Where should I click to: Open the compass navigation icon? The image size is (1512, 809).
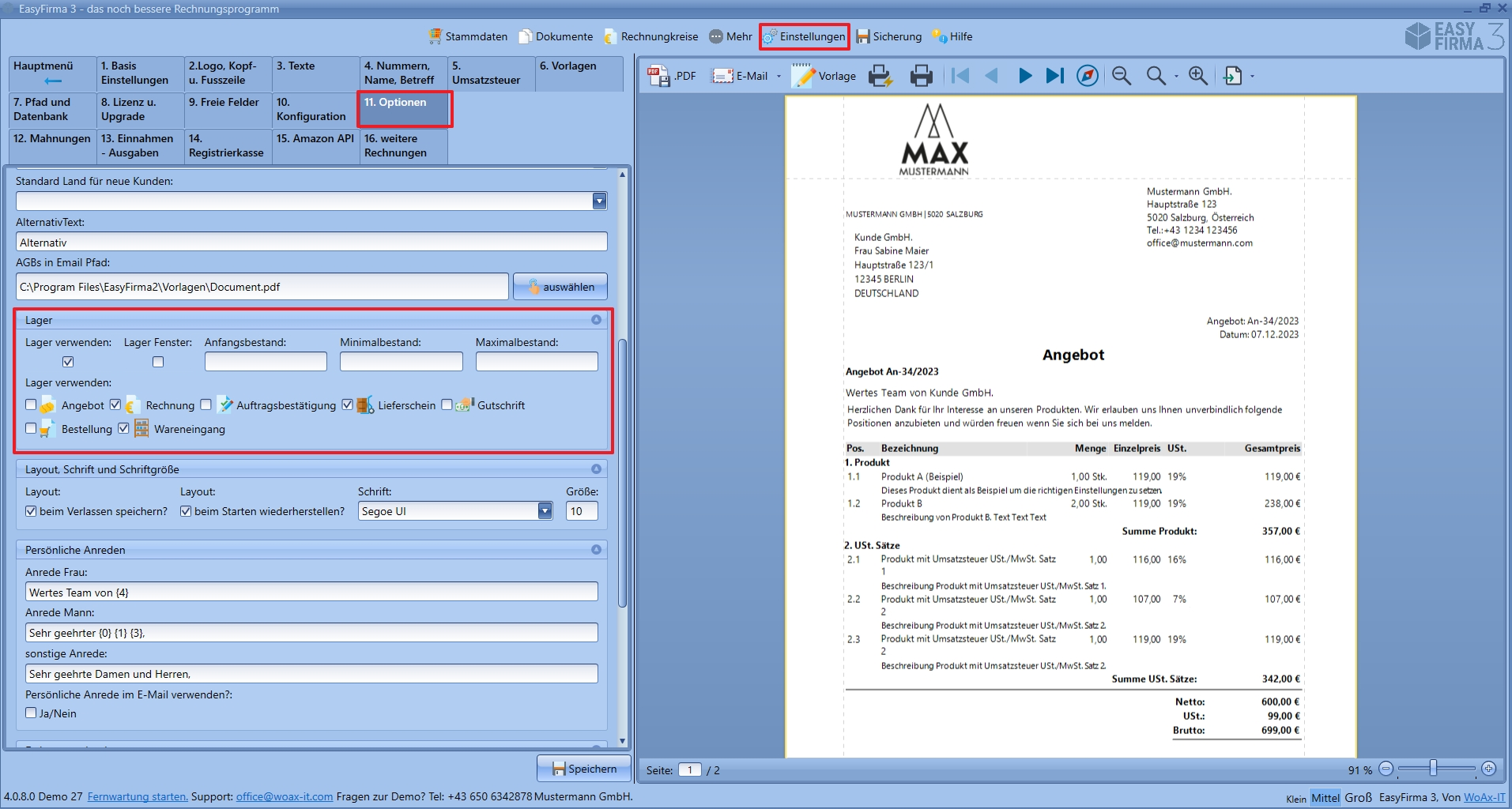click(x=1088, y=76)
